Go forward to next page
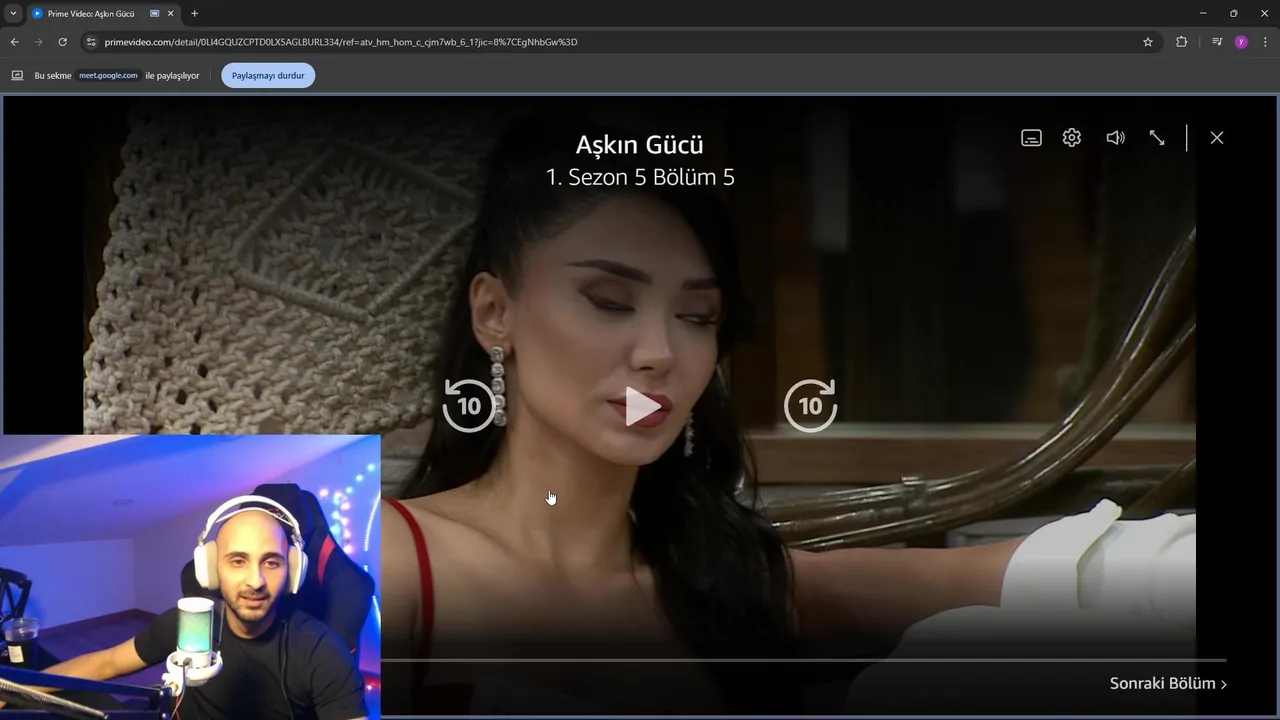 point(38,42)
